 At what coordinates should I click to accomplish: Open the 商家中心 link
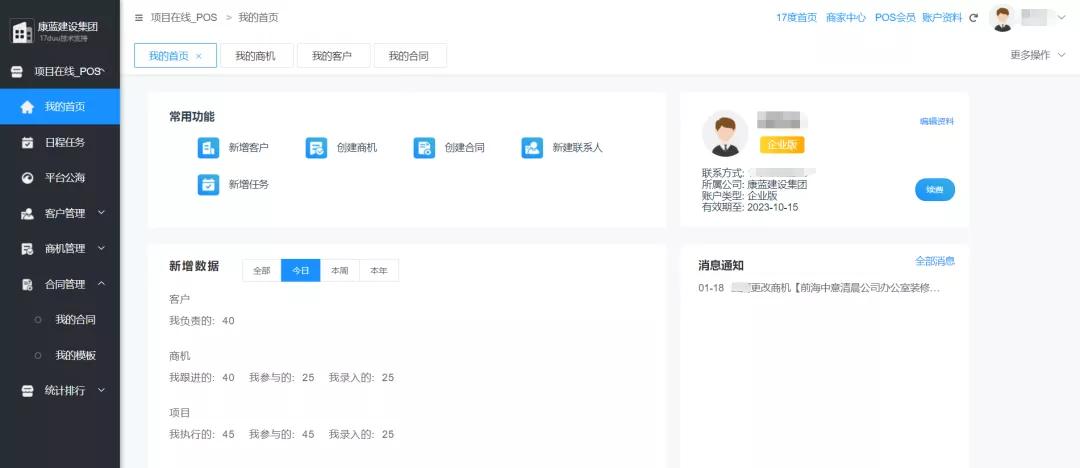pyautogui.click(x=846, y=18)
